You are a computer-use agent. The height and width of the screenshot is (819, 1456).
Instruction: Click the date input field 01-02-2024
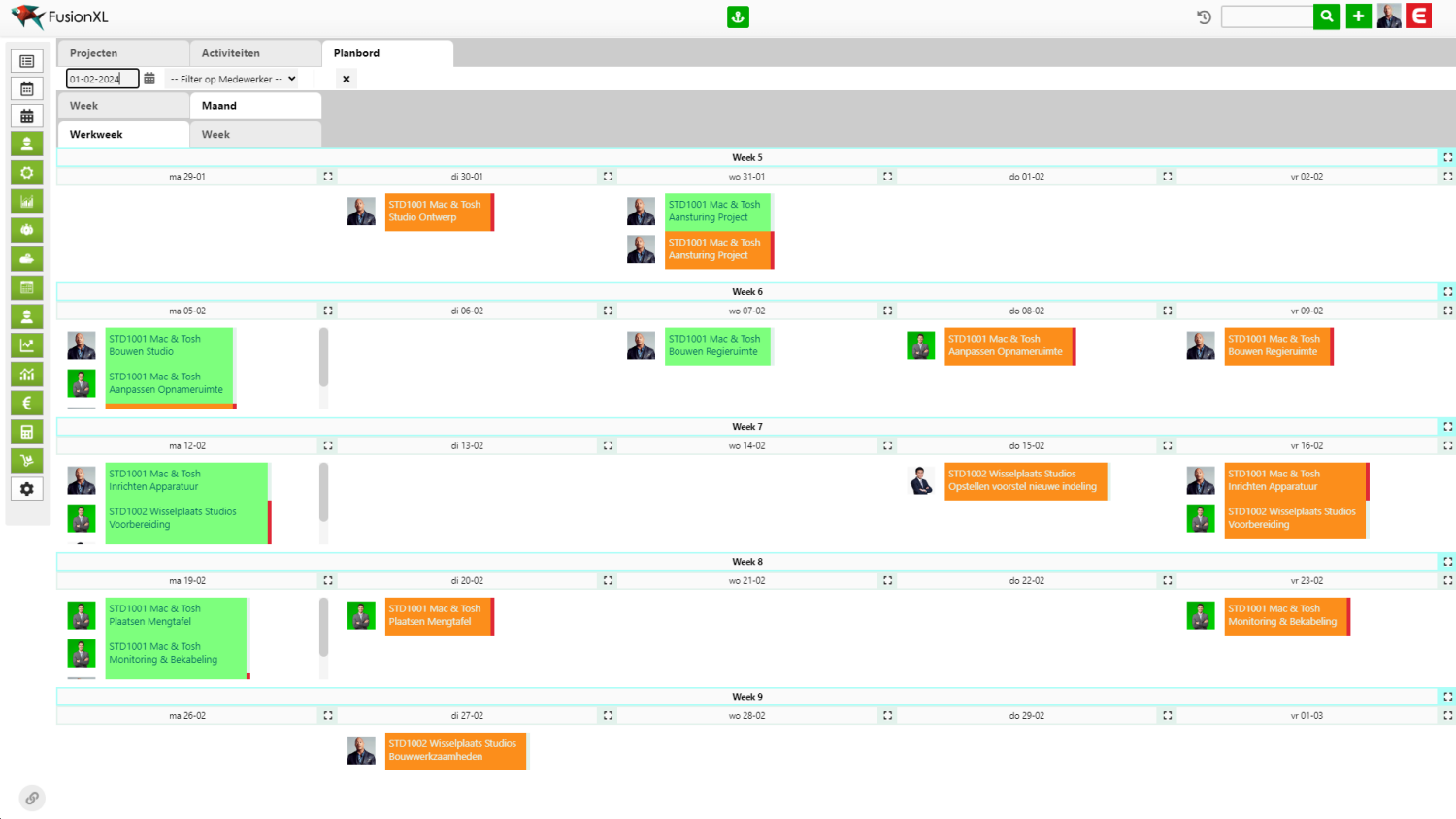[101, 79]
